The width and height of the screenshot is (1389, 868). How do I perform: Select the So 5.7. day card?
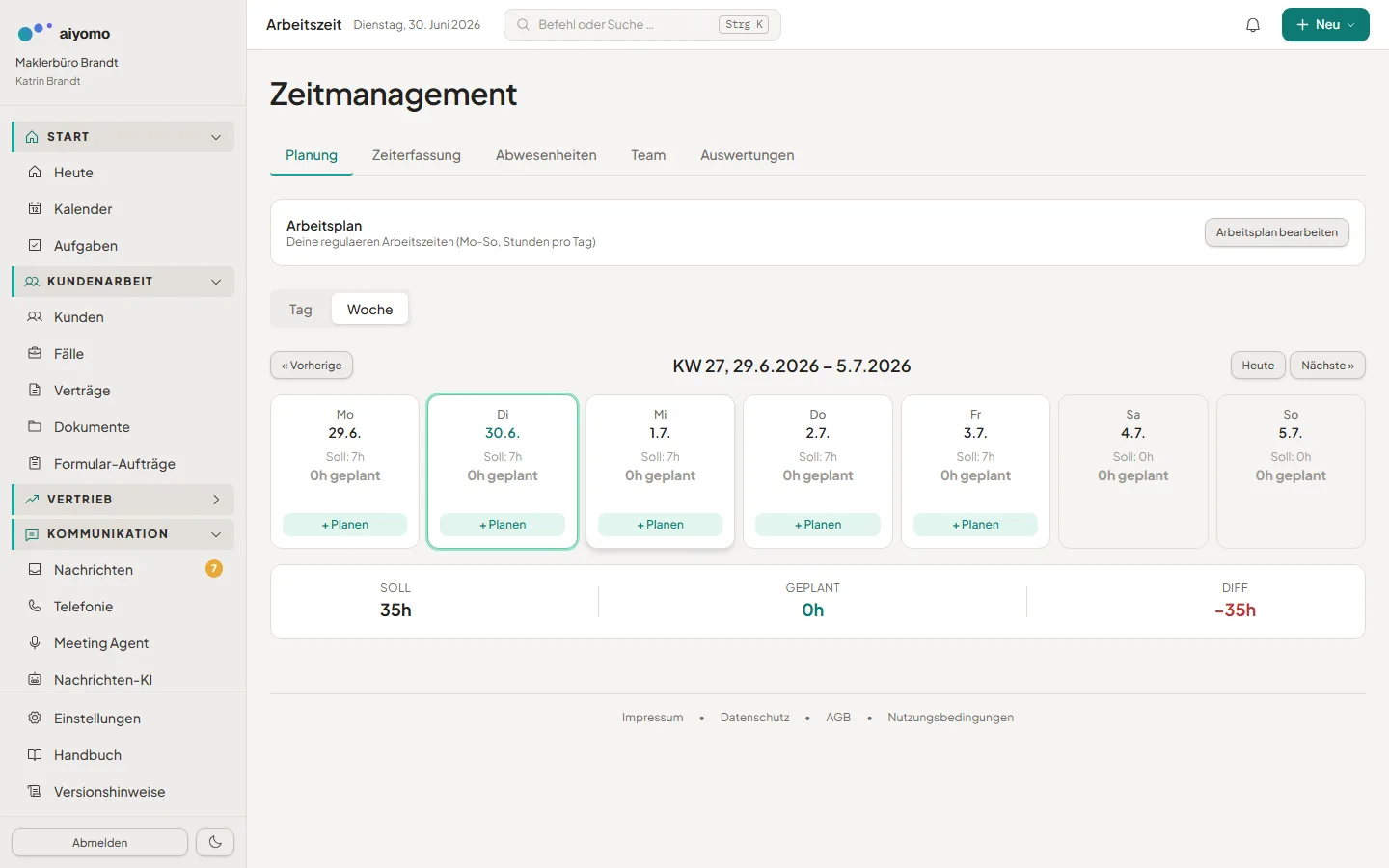(x=1291, y=472)
